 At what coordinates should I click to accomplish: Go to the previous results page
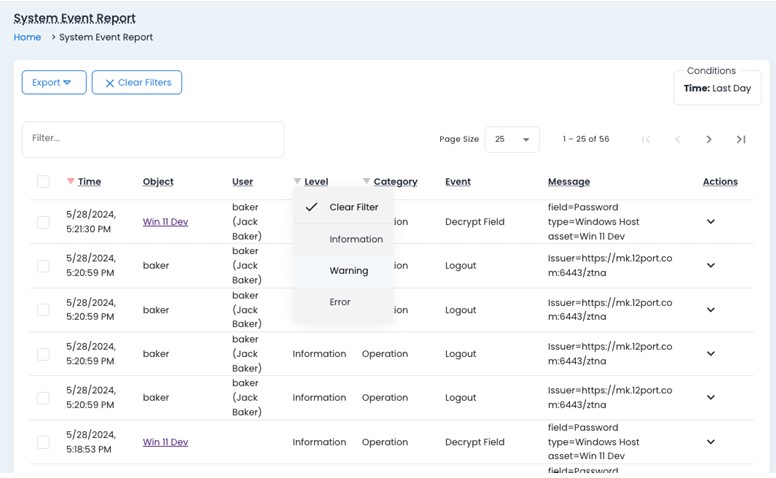(678, 139)
